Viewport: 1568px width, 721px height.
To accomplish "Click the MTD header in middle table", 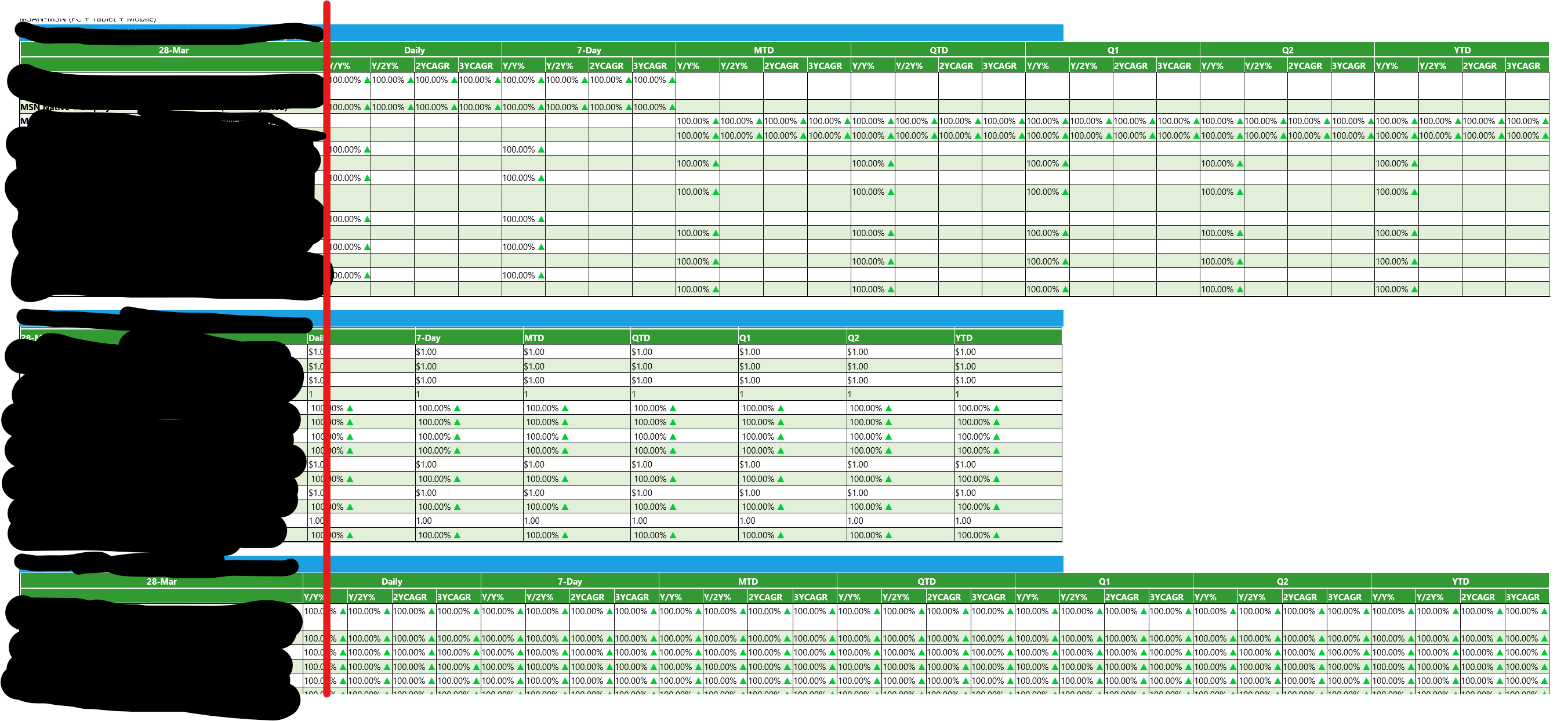I will (x=534, y=338).
